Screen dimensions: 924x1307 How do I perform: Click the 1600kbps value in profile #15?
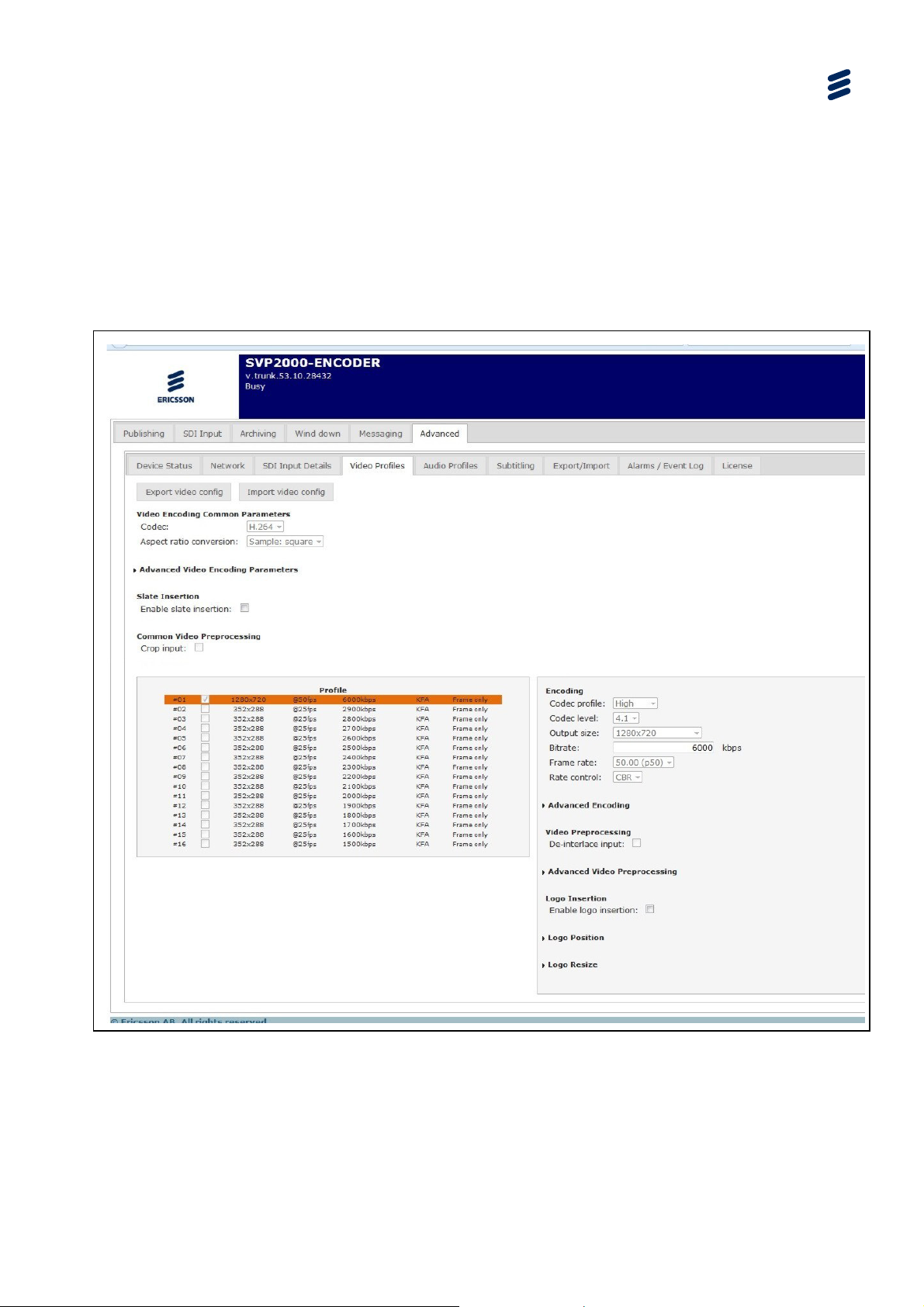pyautogui.click(x=359, y=835)
